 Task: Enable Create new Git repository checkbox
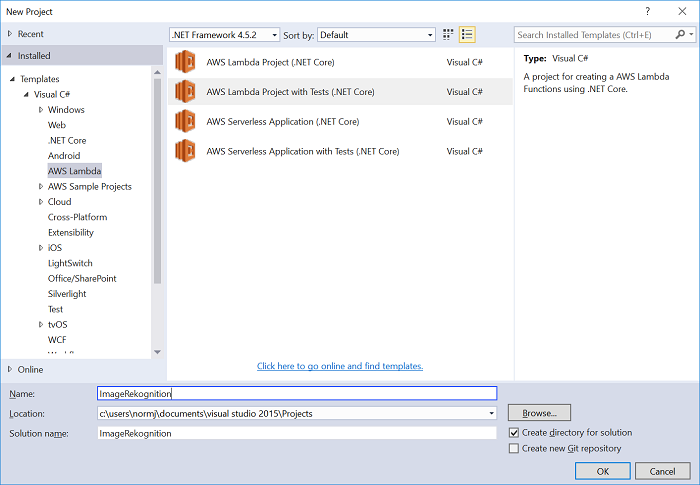point(514,448)
